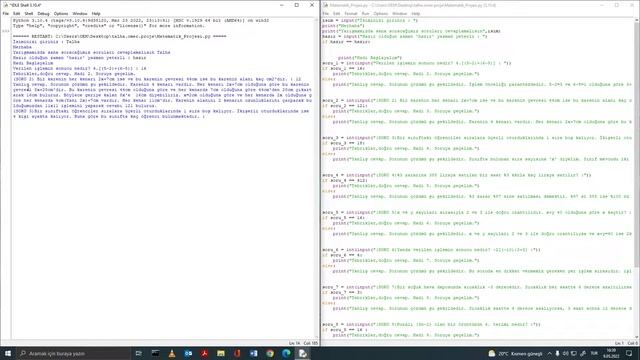The height and width of the screenshot is (360, 640).
Task: Open the Format menu in the editor window
Action: coord(351,13)
